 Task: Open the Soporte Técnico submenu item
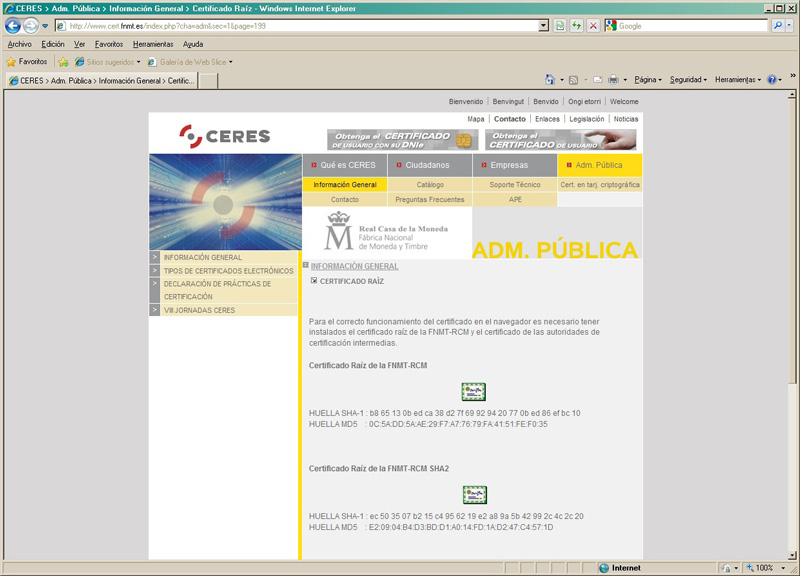pos(515,185)
